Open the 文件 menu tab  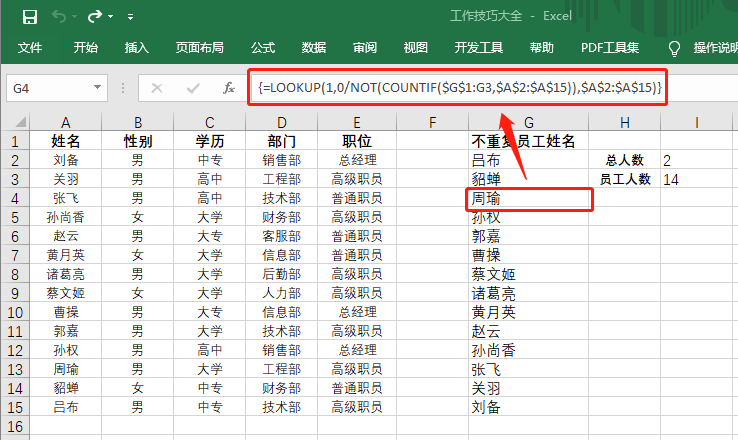(30, 48)
